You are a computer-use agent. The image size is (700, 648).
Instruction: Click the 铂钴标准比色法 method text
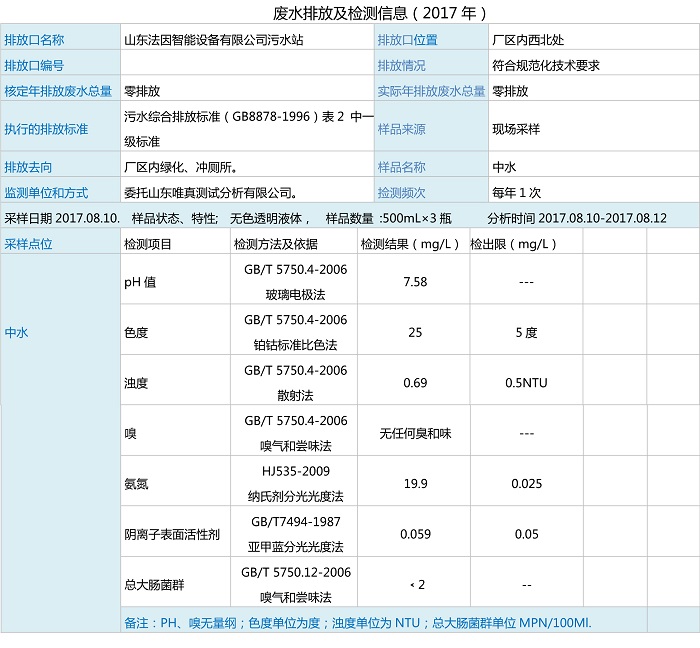295,345
